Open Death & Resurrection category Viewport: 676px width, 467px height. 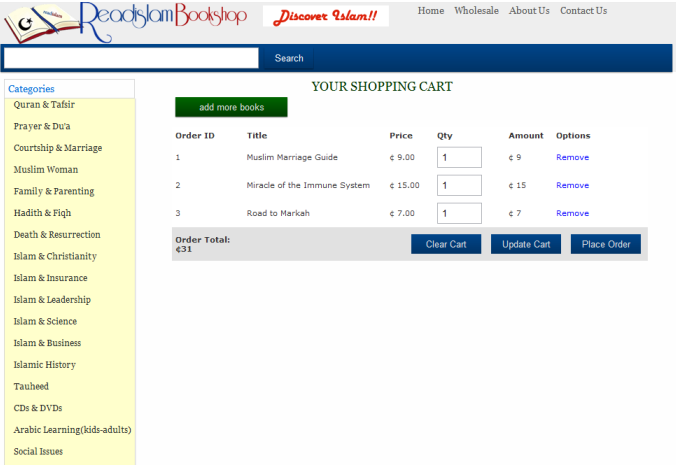coord(57,235)
